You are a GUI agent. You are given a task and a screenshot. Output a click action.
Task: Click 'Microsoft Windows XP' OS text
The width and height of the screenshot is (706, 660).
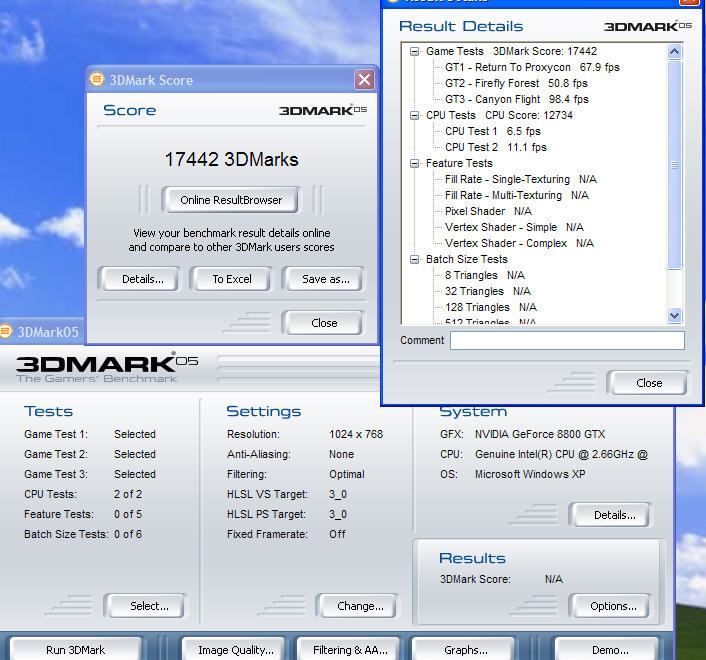530,474
